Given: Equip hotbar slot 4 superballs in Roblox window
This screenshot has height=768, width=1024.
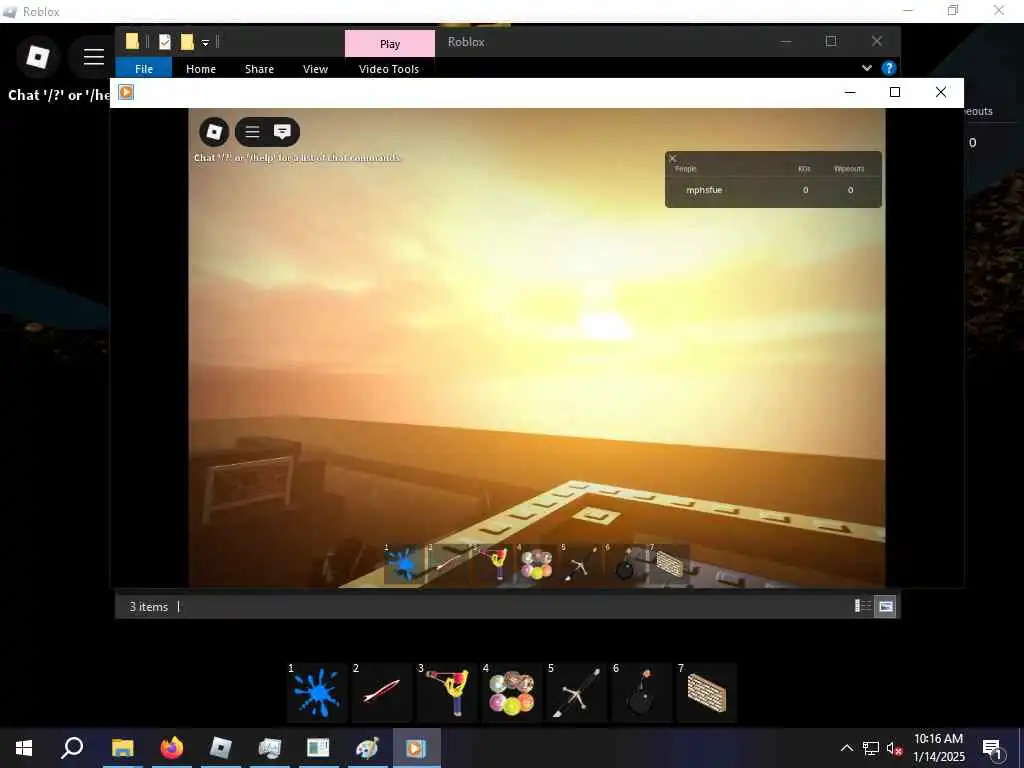Looking at the screenshot, I should point(512,692).
